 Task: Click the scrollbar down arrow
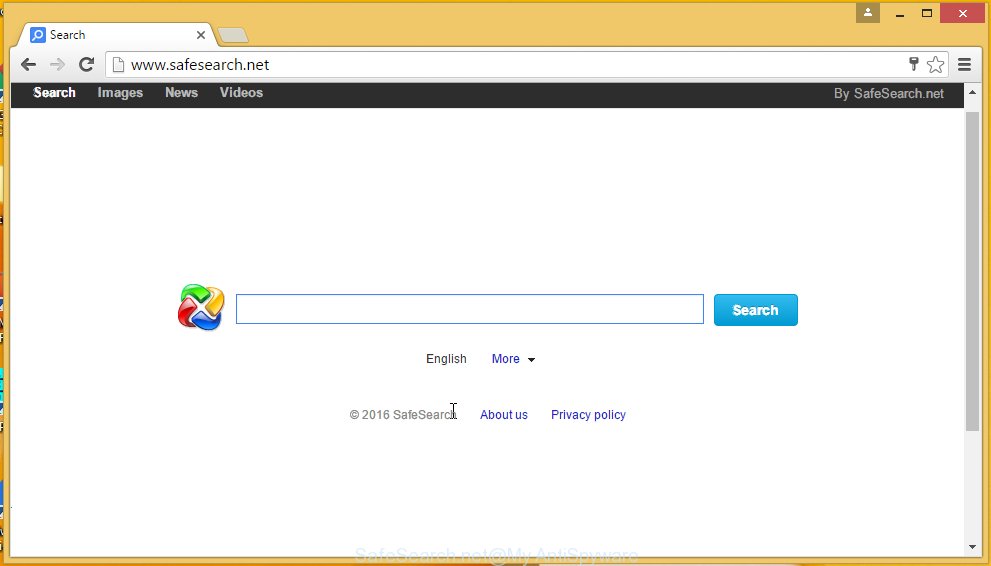tap(973, 548)
